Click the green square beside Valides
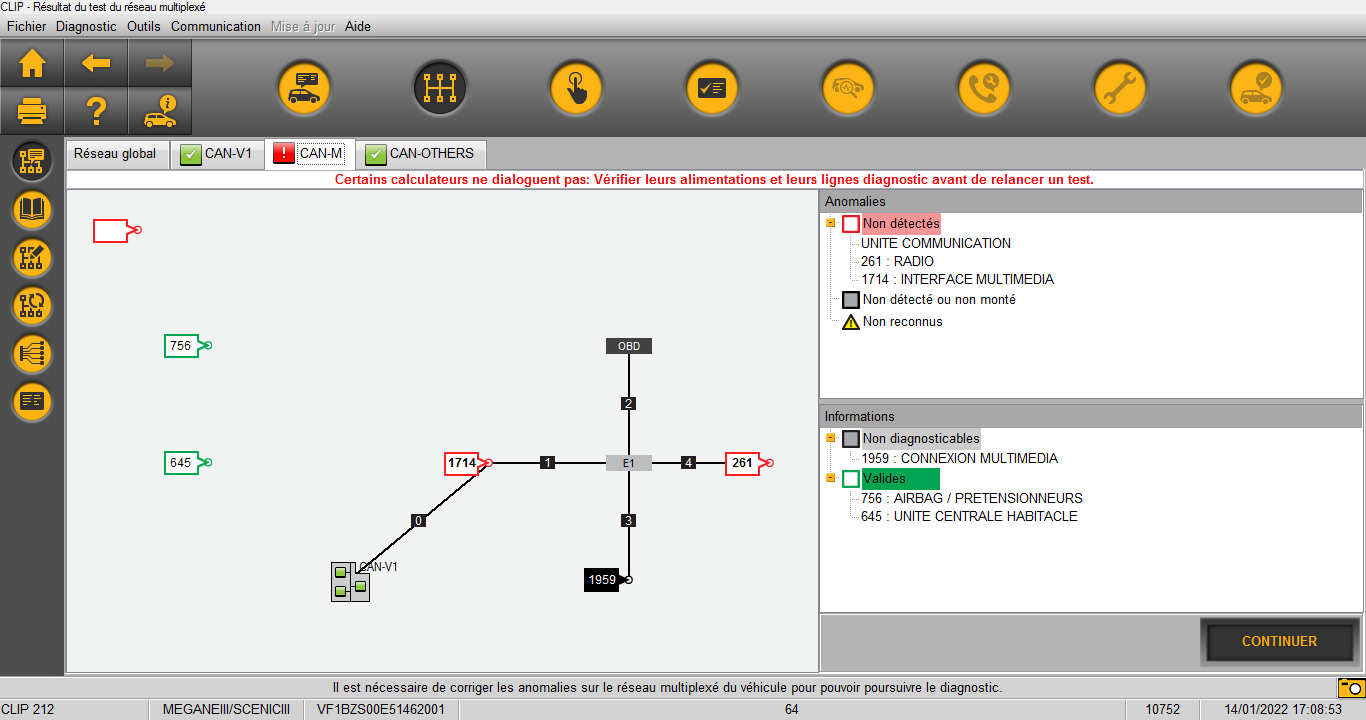 pos(851,479)
